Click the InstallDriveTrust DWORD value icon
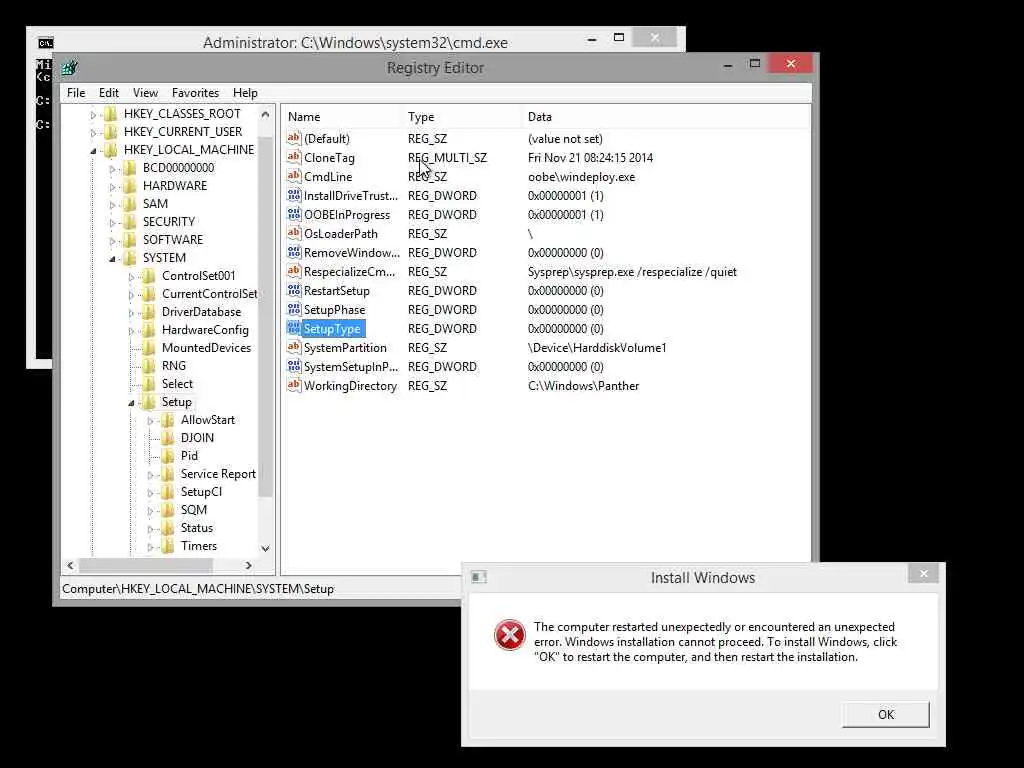This screenshot has height=768, width=1024. coord(294,195)
